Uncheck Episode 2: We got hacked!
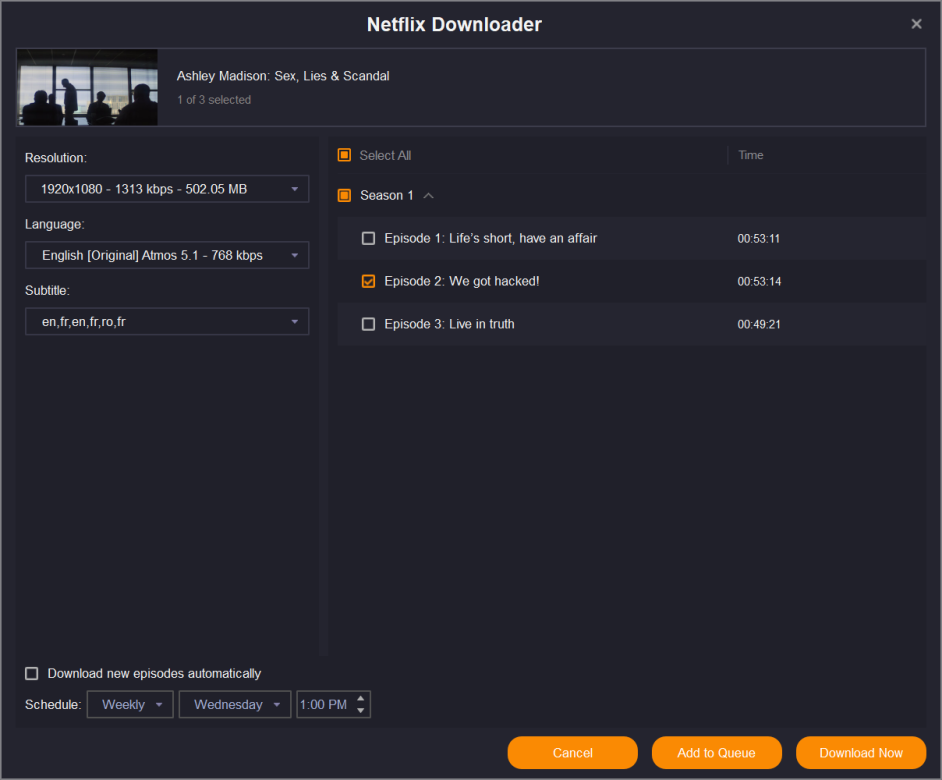 pos(368,281)
